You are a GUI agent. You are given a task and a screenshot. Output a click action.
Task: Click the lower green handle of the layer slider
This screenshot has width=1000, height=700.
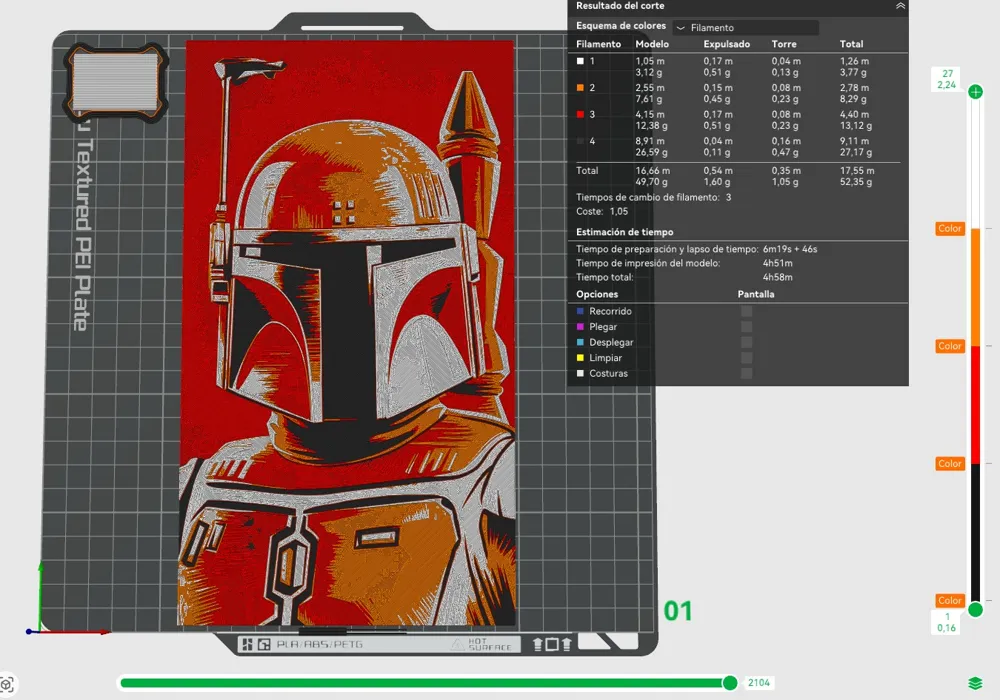tap(975, 610)
